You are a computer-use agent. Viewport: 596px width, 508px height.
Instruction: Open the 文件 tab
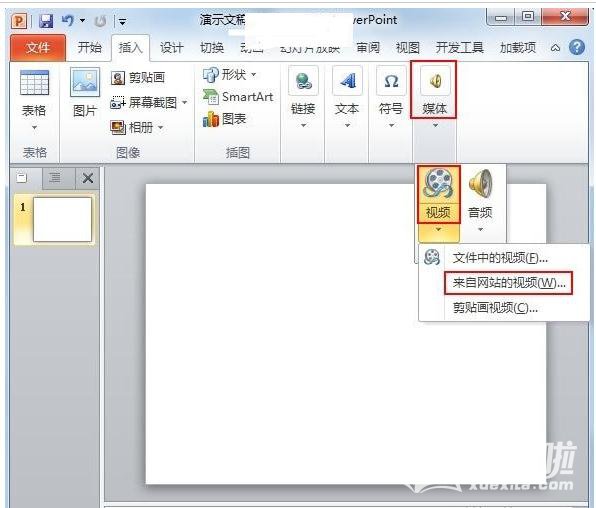pyautogui.click(x=38, y=48)
